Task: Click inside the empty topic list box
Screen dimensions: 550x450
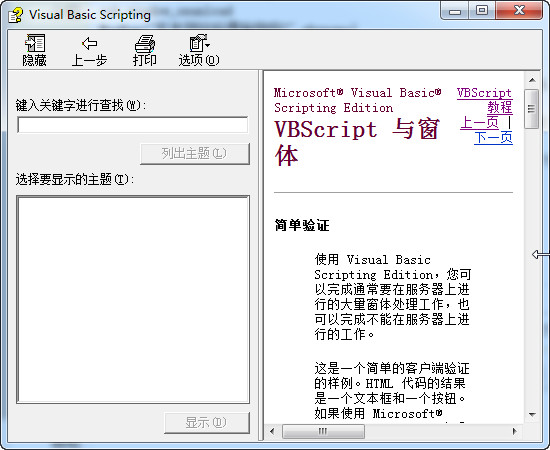Action: click(133, 300)
